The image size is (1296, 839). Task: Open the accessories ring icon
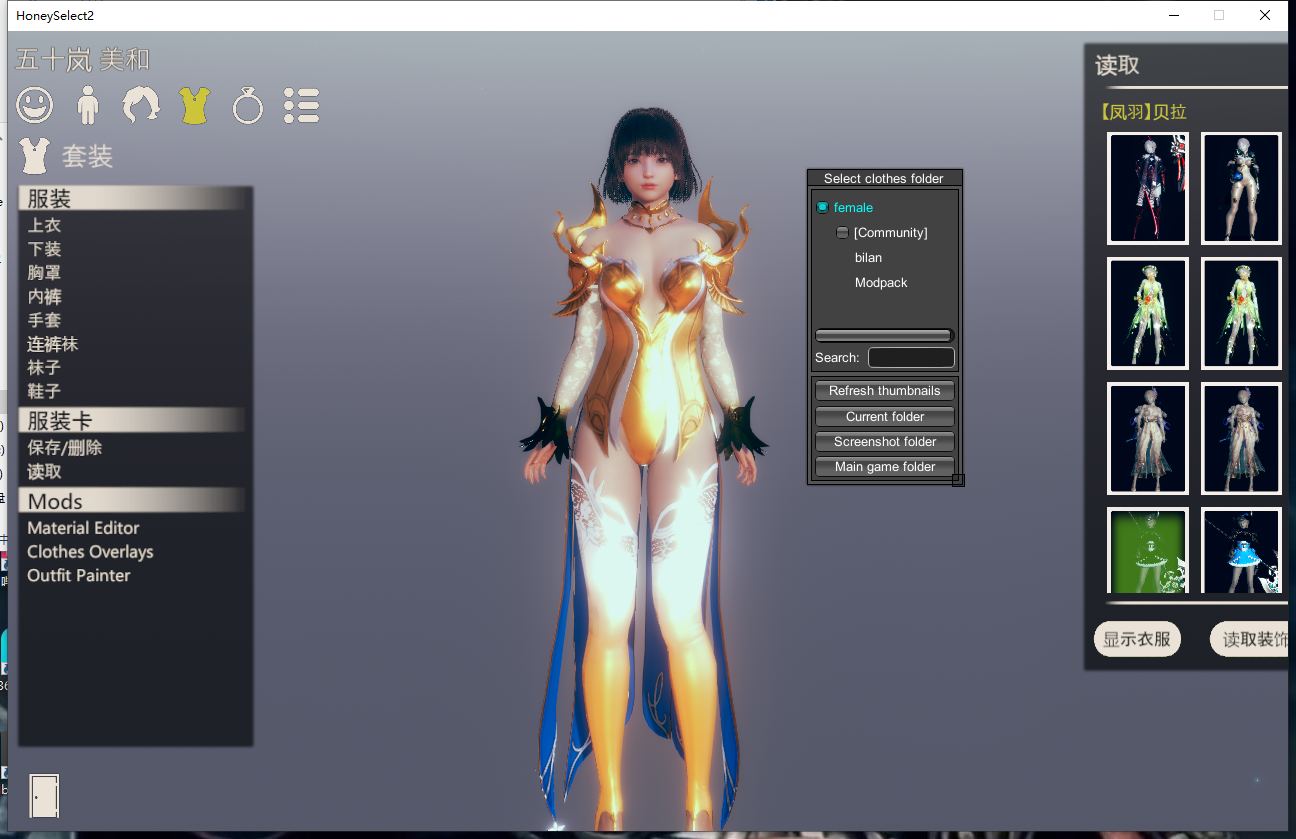click(x=247, y=104)
